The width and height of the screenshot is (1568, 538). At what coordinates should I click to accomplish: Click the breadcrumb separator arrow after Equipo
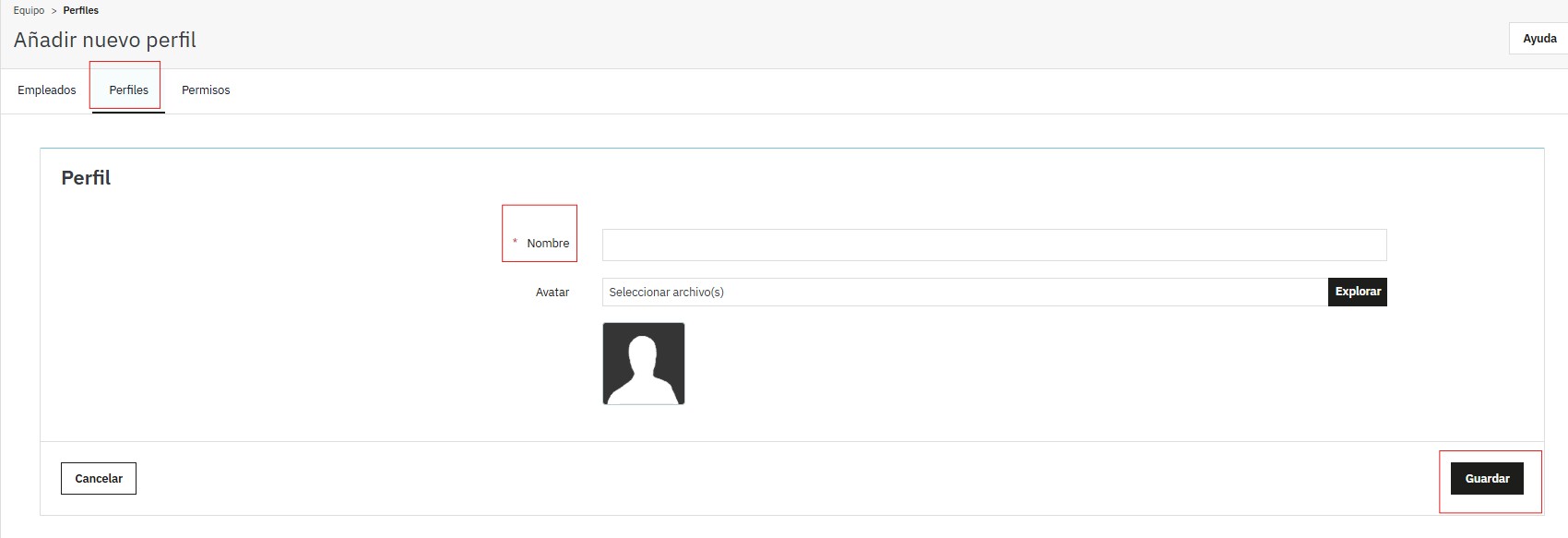coord(53,11)
